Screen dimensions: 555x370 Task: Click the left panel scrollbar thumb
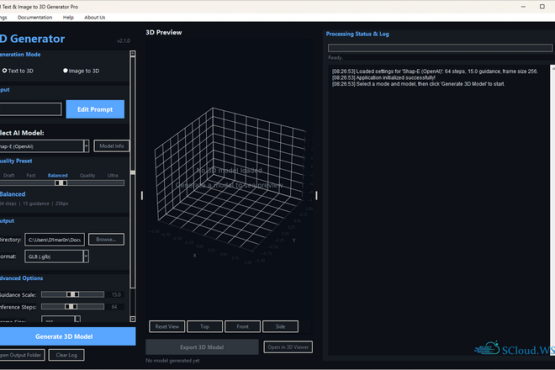[x=133, y=172]
